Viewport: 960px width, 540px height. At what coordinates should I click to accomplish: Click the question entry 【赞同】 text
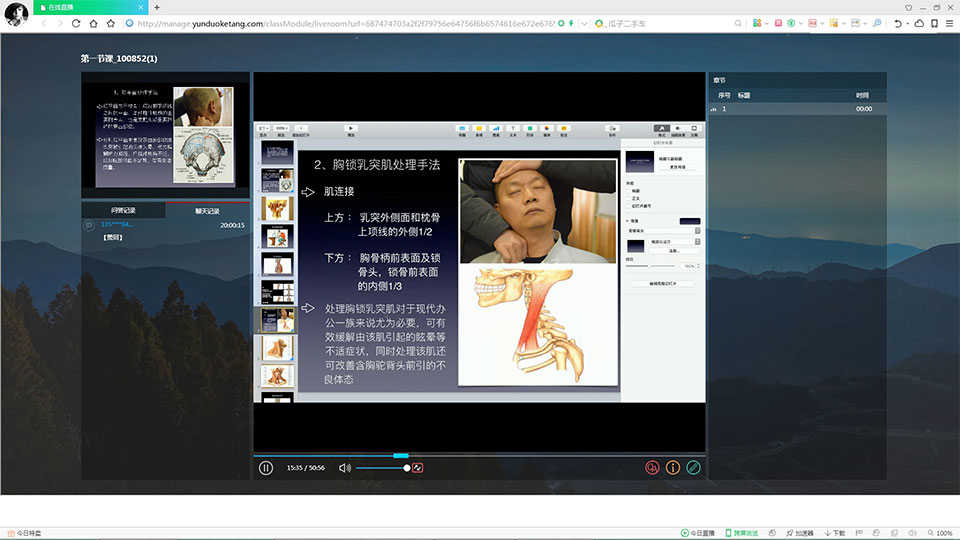113,238
